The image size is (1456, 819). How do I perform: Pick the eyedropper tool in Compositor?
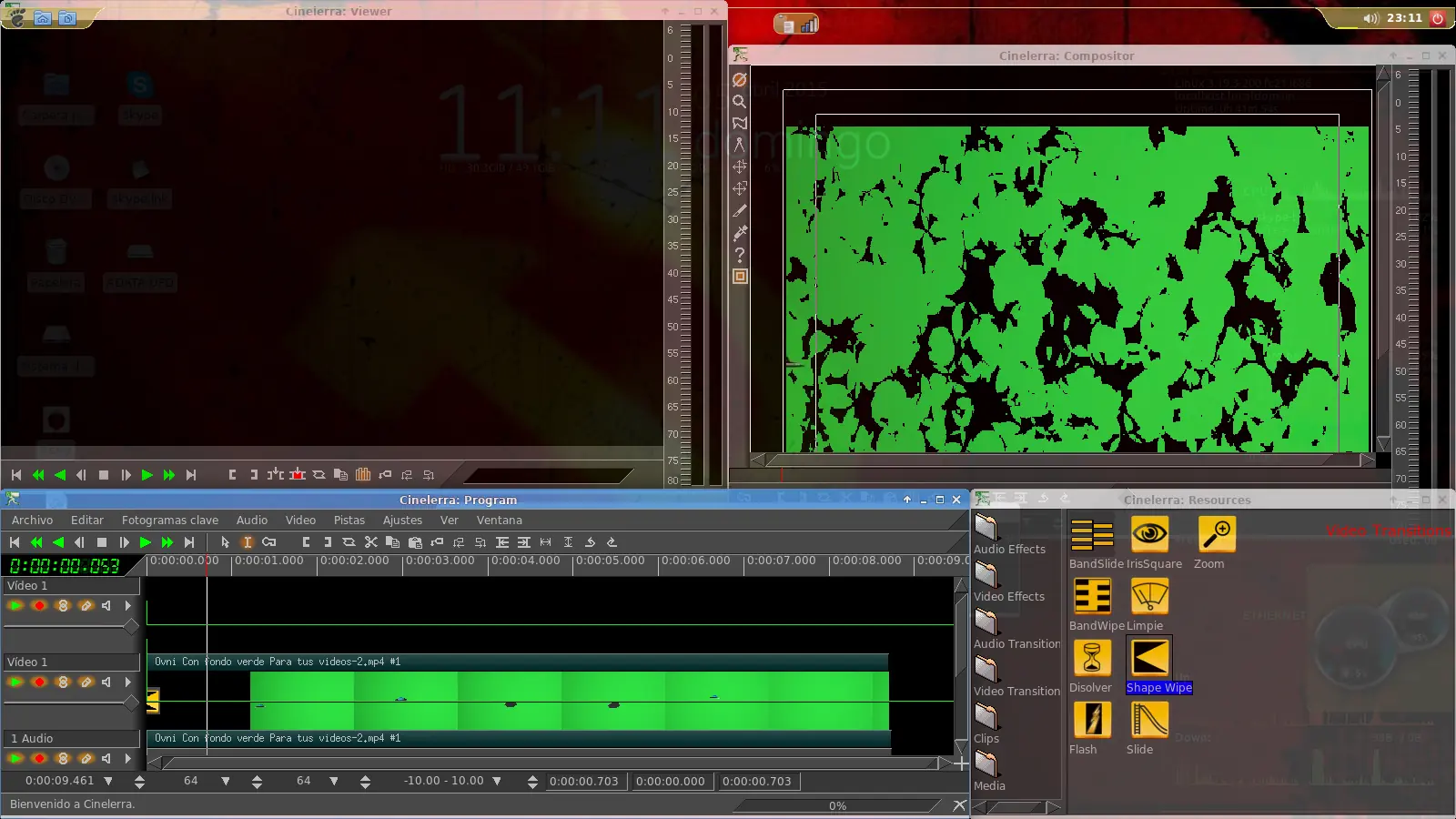[x=740, y=233]
